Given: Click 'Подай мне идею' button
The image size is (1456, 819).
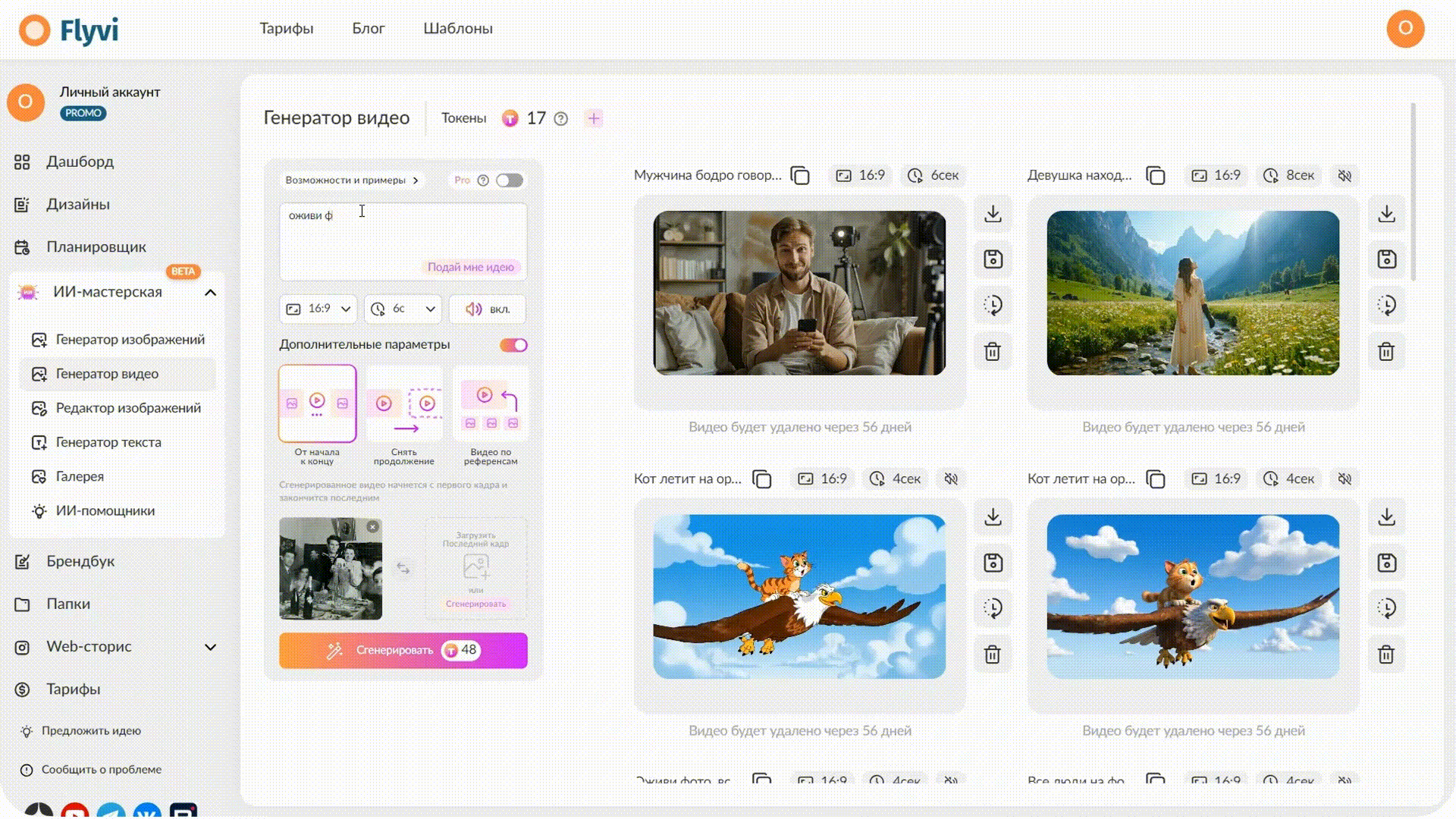Looking at the screenshot, I should point(470,267).
